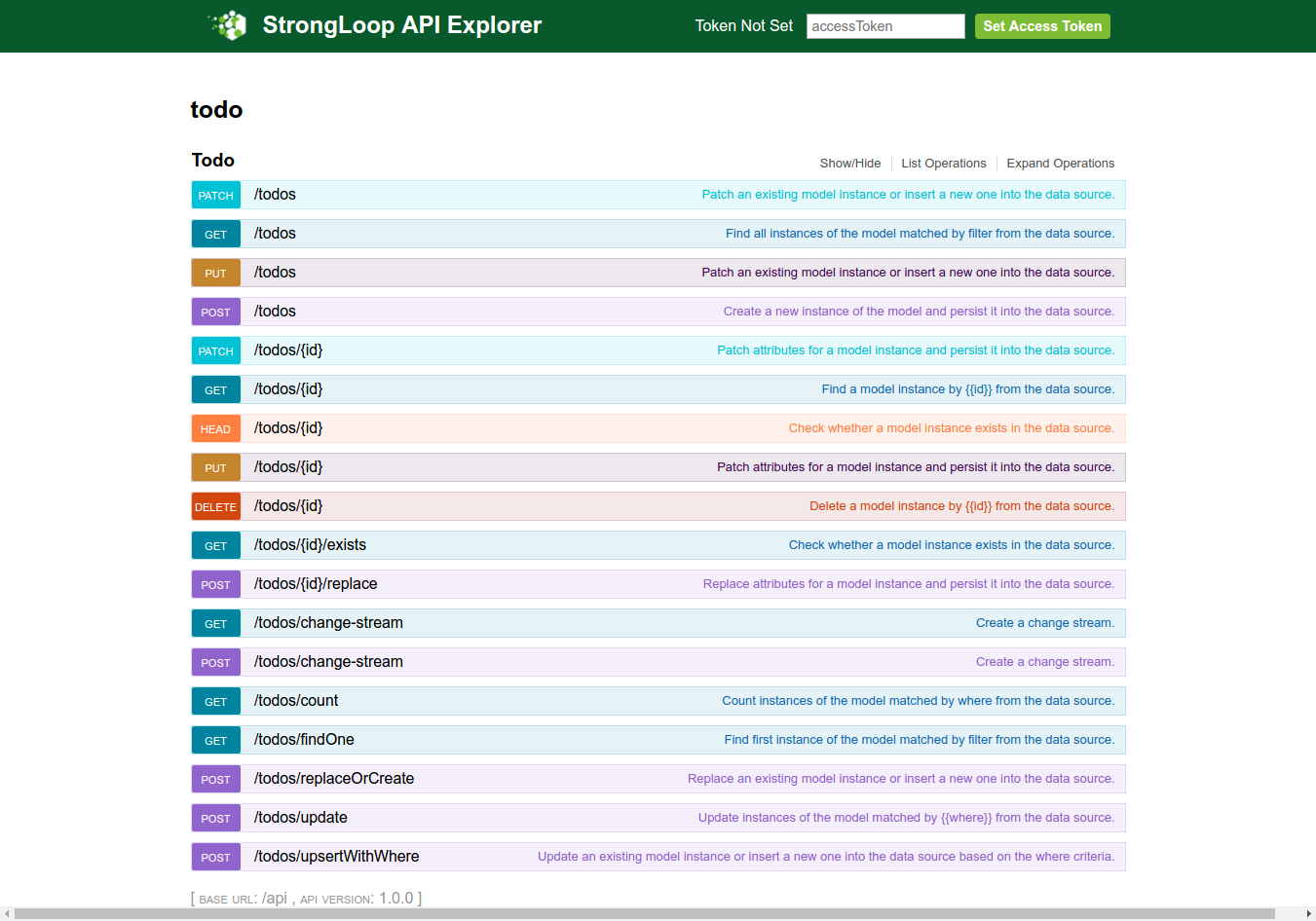Click the DELETE badge for /todos/{id}
The width and height of the screenshot is (1316, 921).
tap(215, 507)
